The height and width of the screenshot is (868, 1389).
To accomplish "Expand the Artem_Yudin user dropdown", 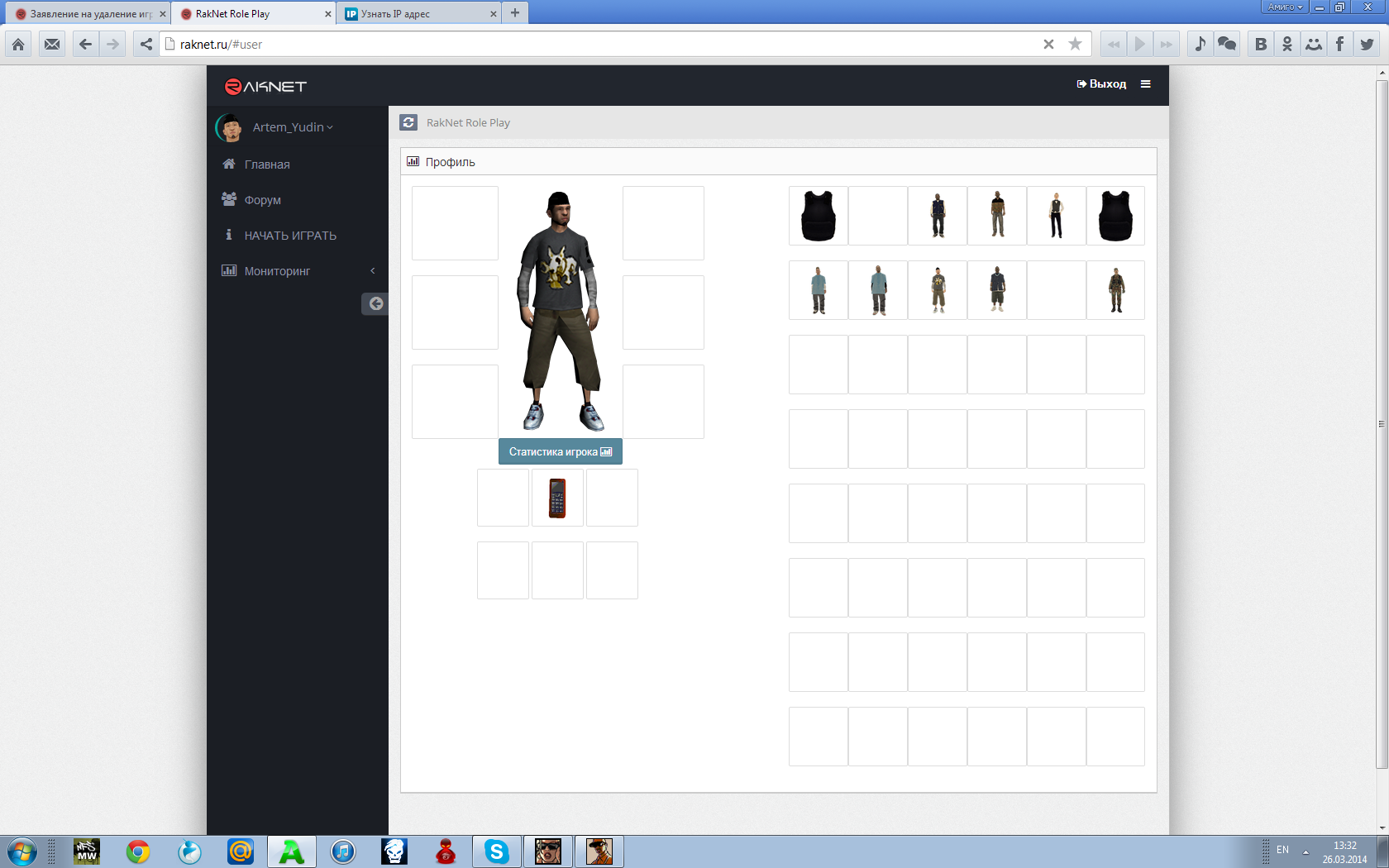I will click(293, 127).
